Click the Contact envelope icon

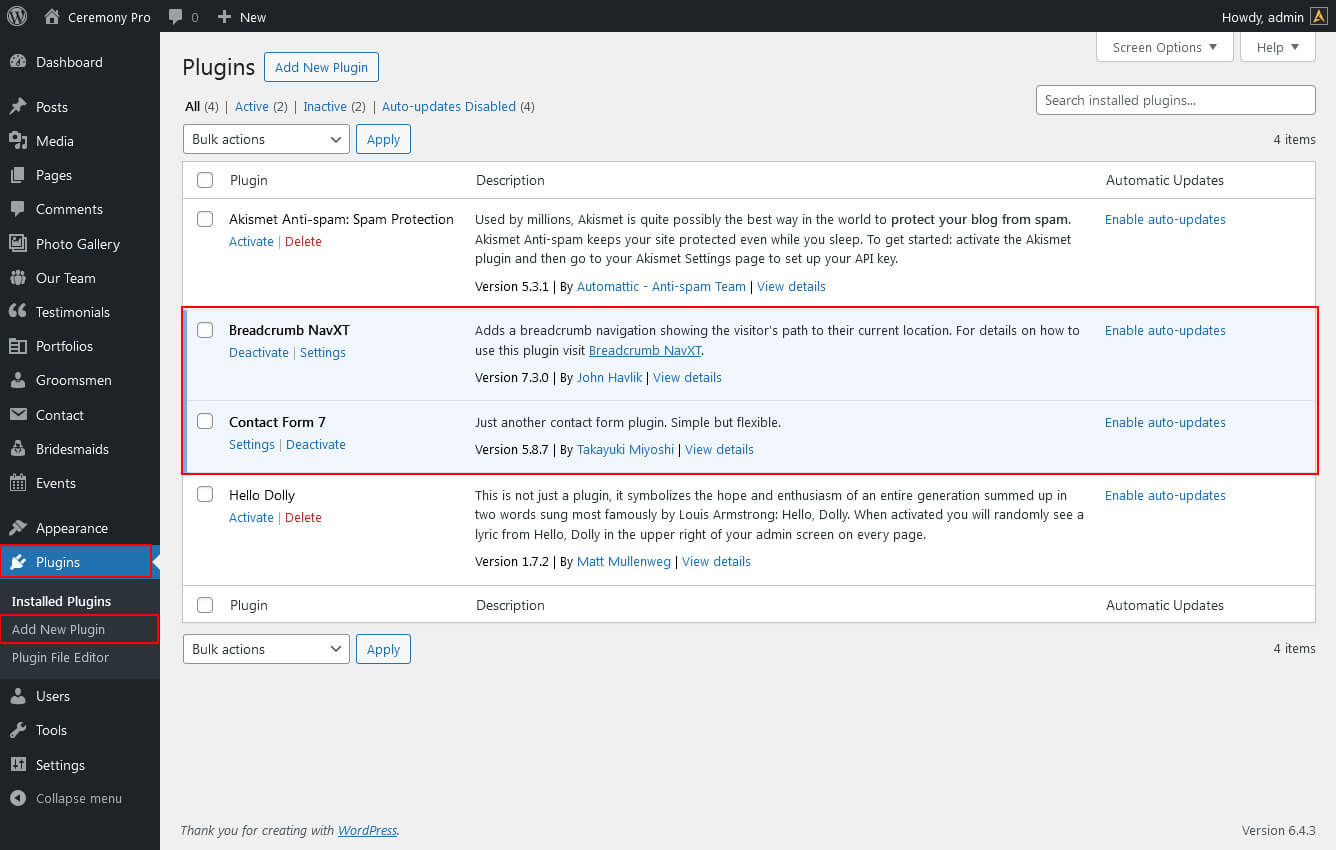[18, 415]
